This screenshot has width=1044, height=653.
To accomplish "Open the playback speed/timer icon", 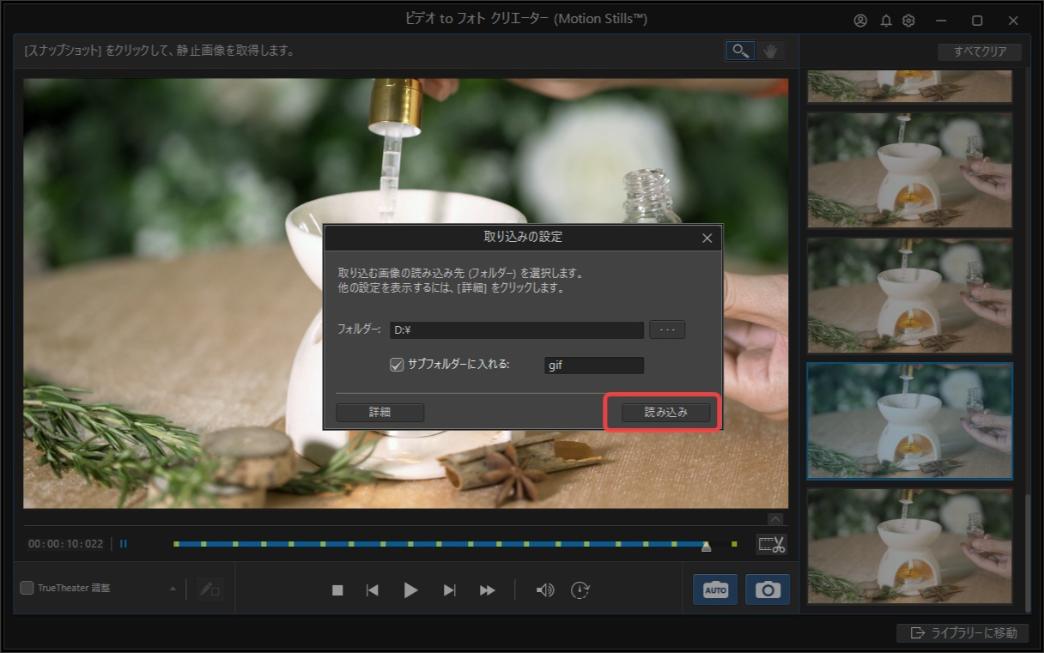I will coord(582,589).
